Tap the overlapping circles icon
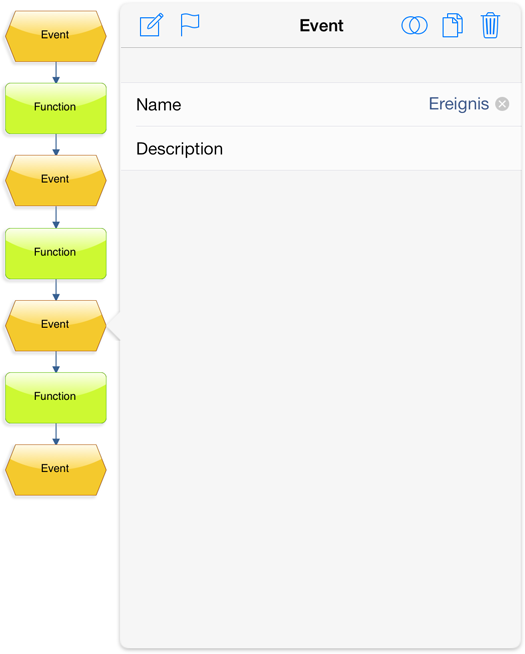The width and height of the screenshot is (525, 654). coord(414,25)
